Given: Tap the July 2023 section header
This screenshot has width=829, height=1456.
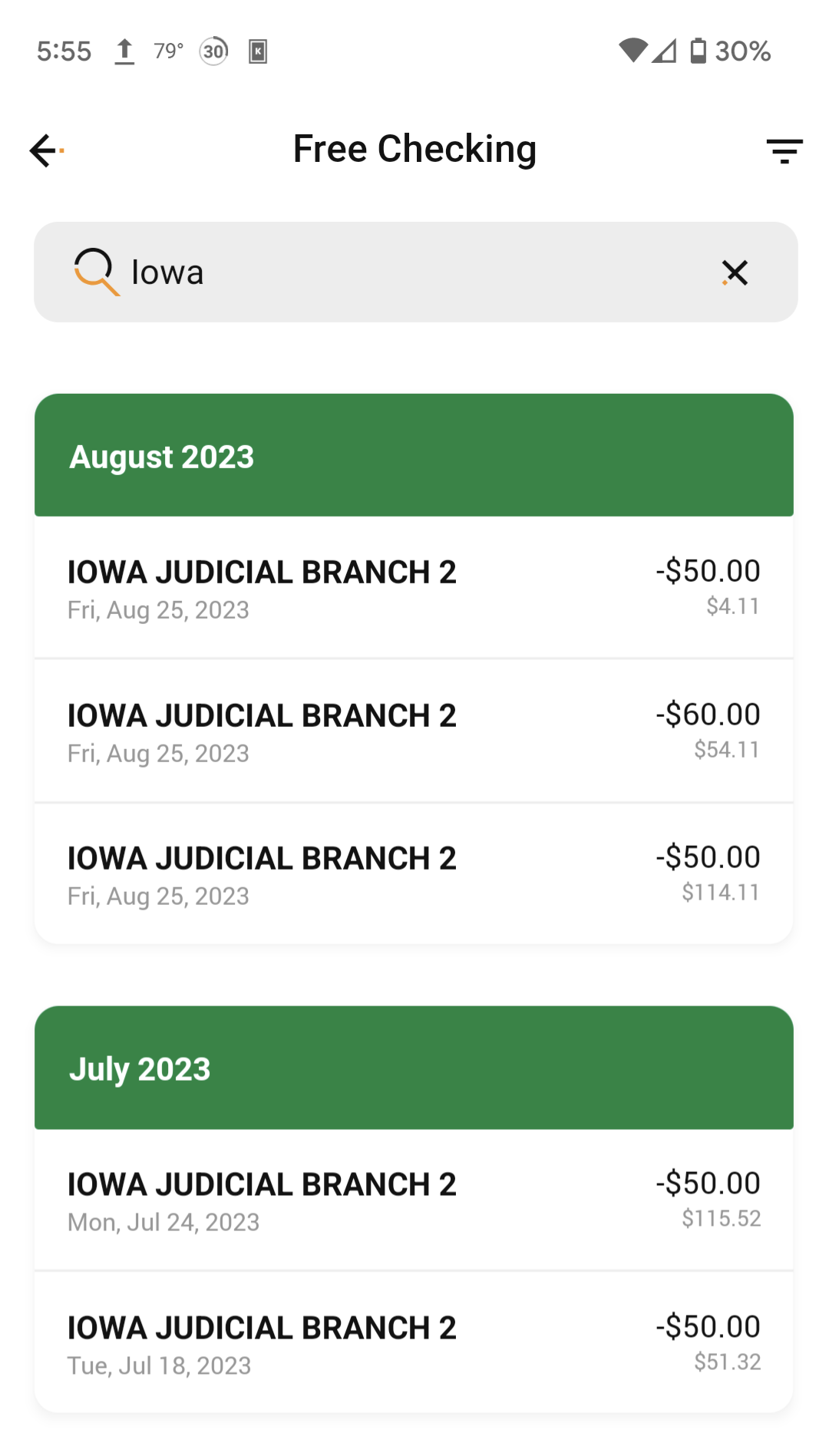Looking at the screenshot, I should point(414,1068).
